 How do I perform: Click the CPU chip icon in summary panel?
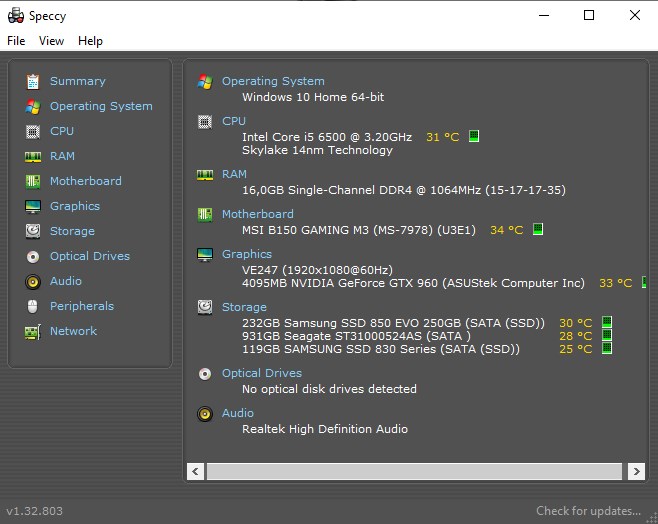click(x=205, y=122)
